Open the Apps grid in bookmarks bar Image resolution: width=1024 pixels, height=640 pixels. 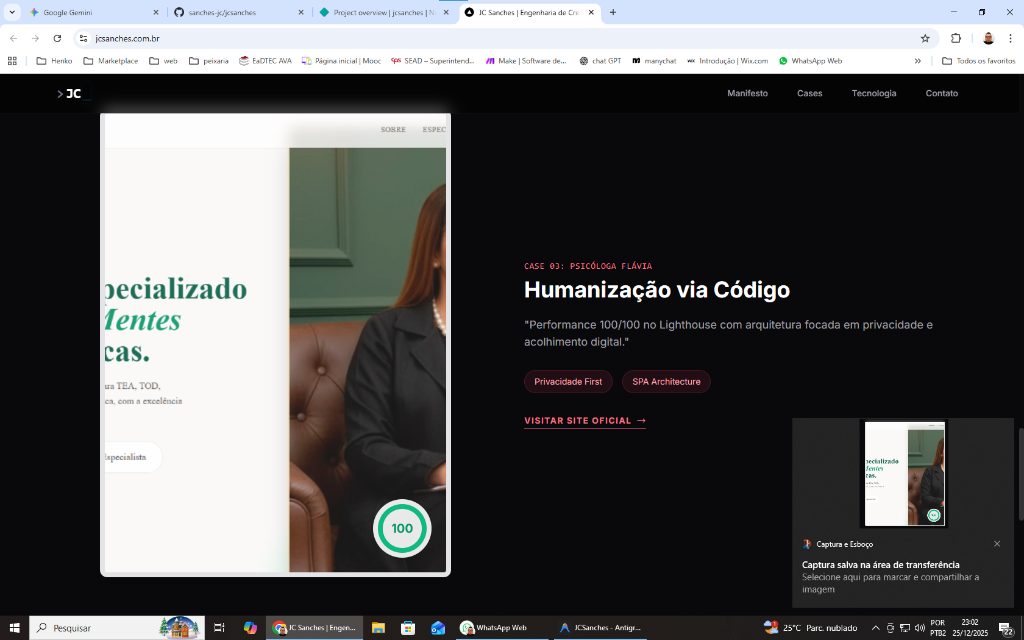point(13,61)
